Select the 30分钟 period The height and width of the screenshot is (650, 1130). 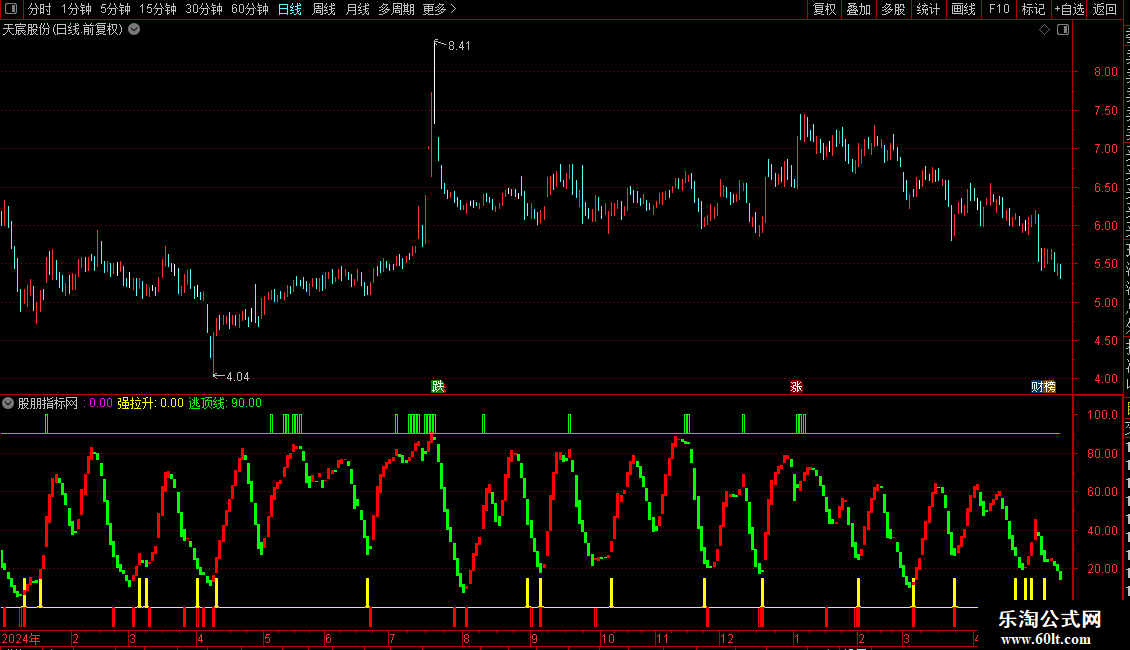pos(204,9)
